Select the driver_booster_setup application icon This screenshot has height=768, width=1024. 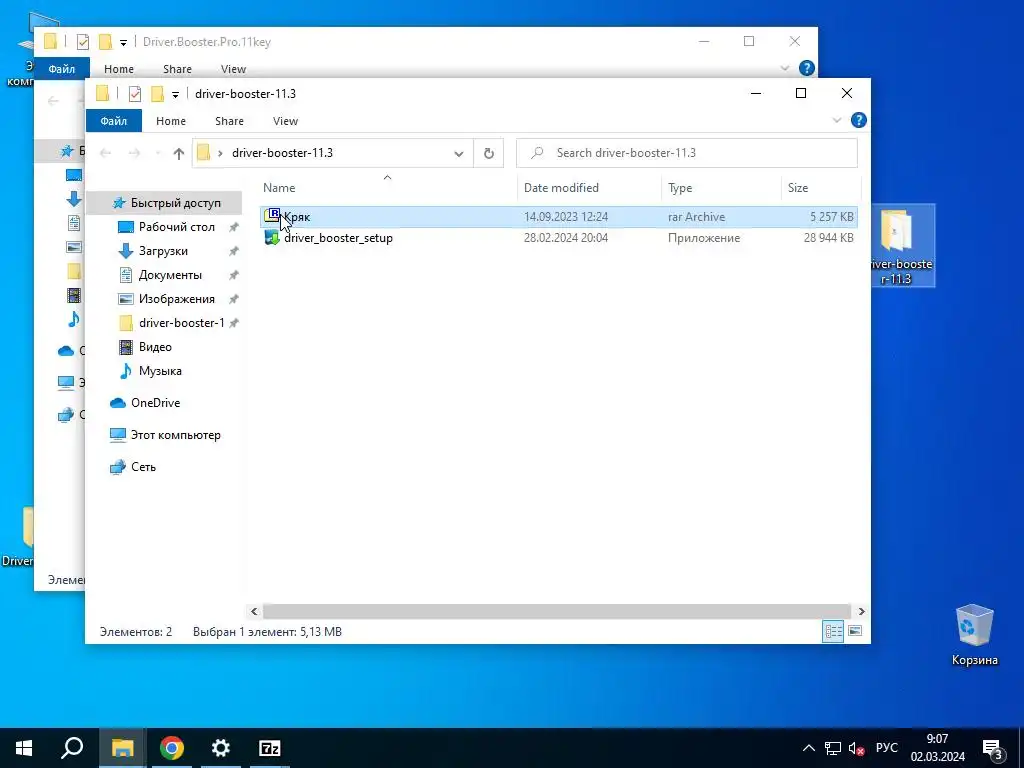pyautogui.click(x=272, y=238)
